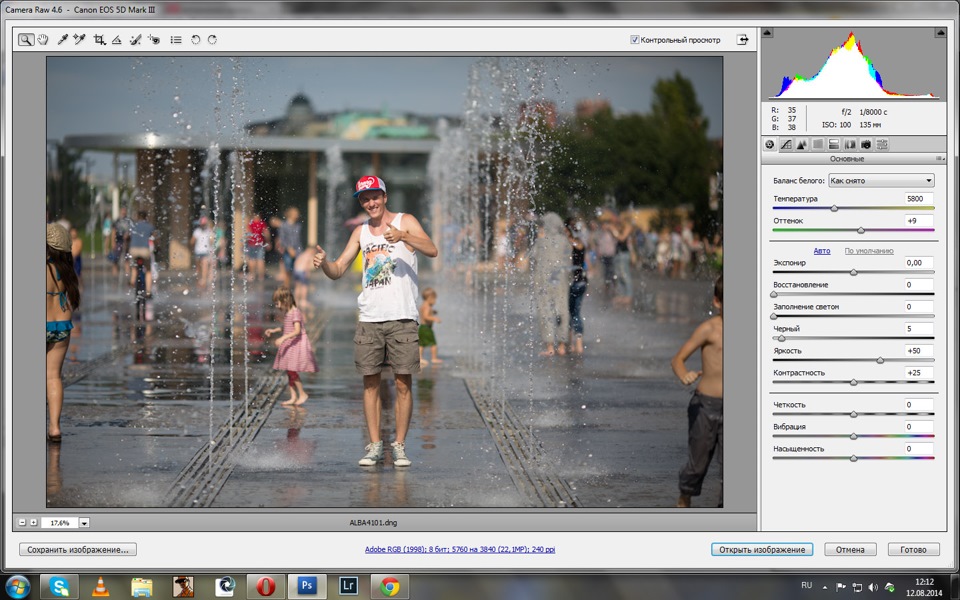Click the volume icon in system tray
Image resolution: width=960 pixels, height=600 pixels.
click(873, 587)
